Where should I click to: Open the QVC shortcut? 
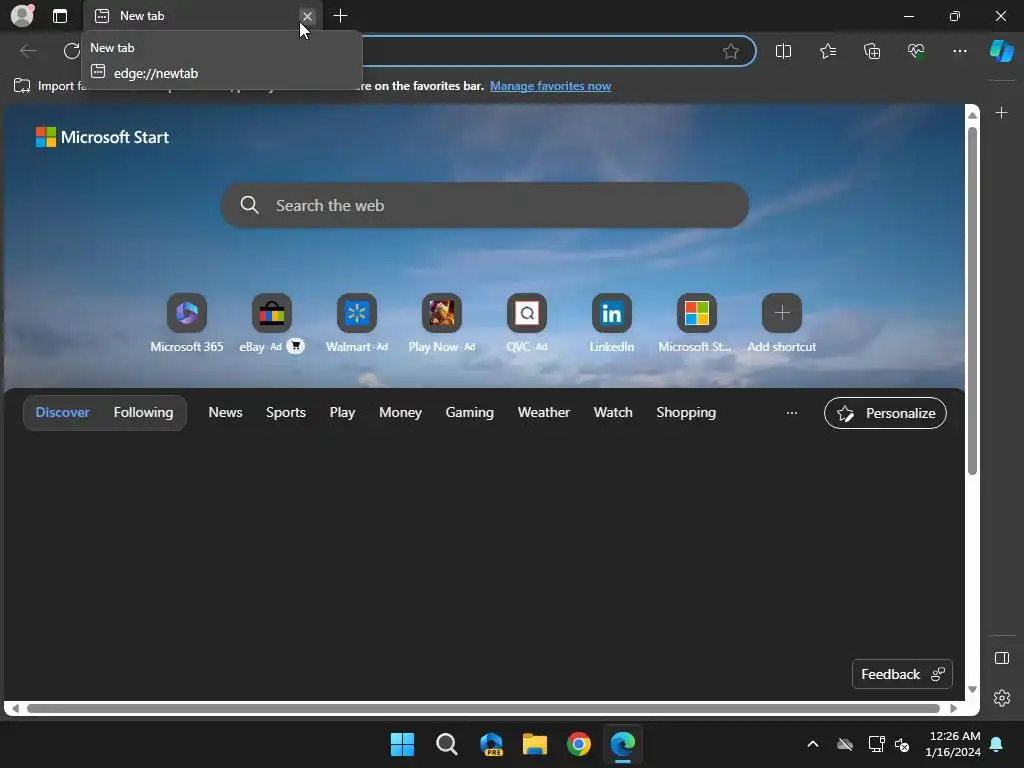[x=526, y=323]
